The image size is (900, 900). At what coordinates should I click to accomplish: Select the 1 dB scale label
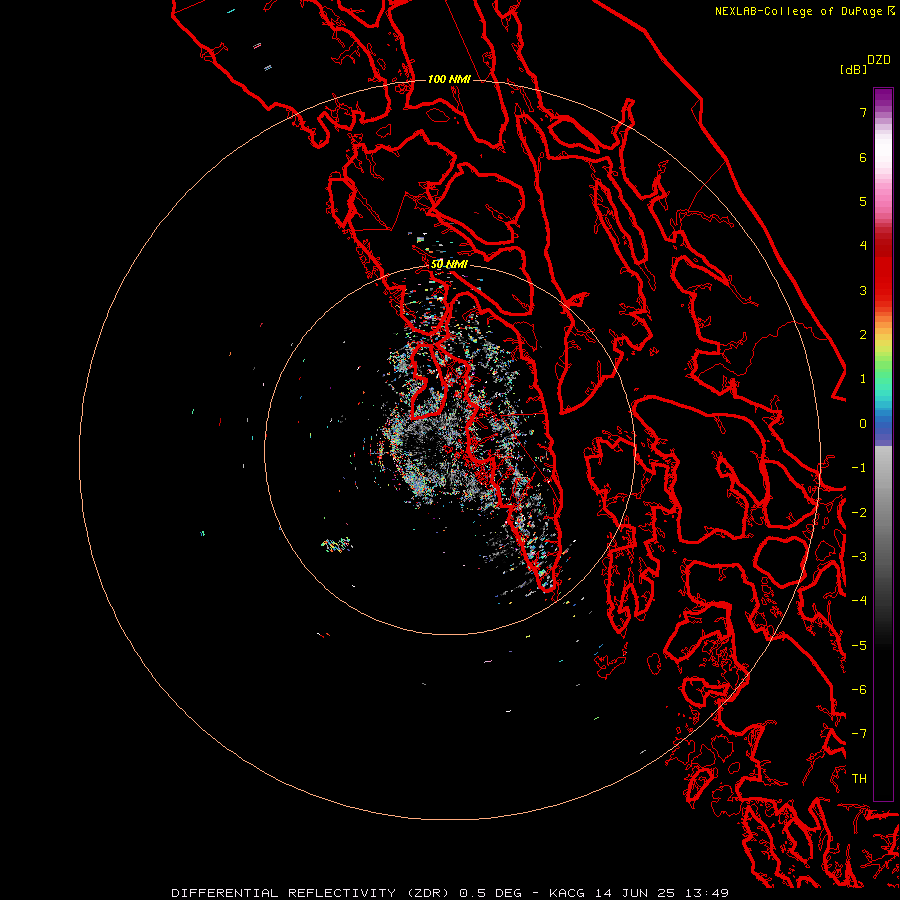click(x=863, y=379)
